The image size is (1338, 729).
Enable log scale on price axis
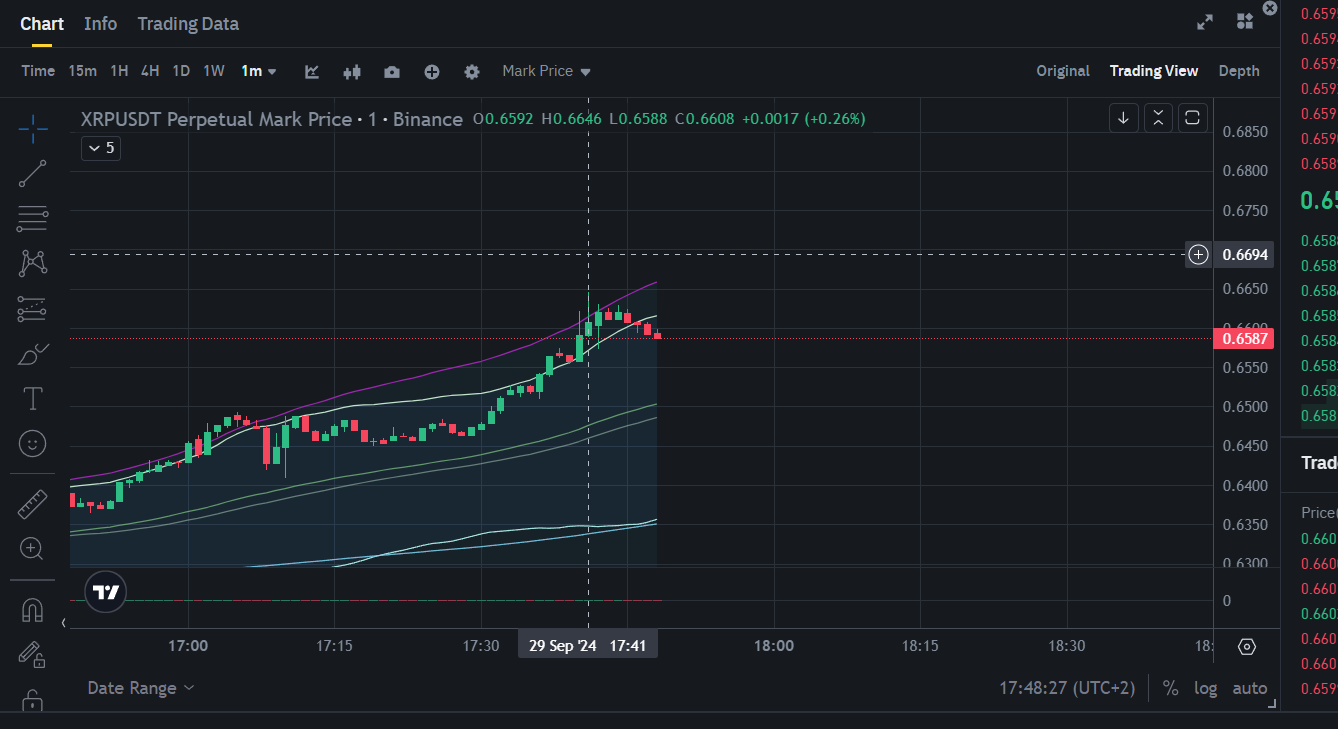point(1205,688)
